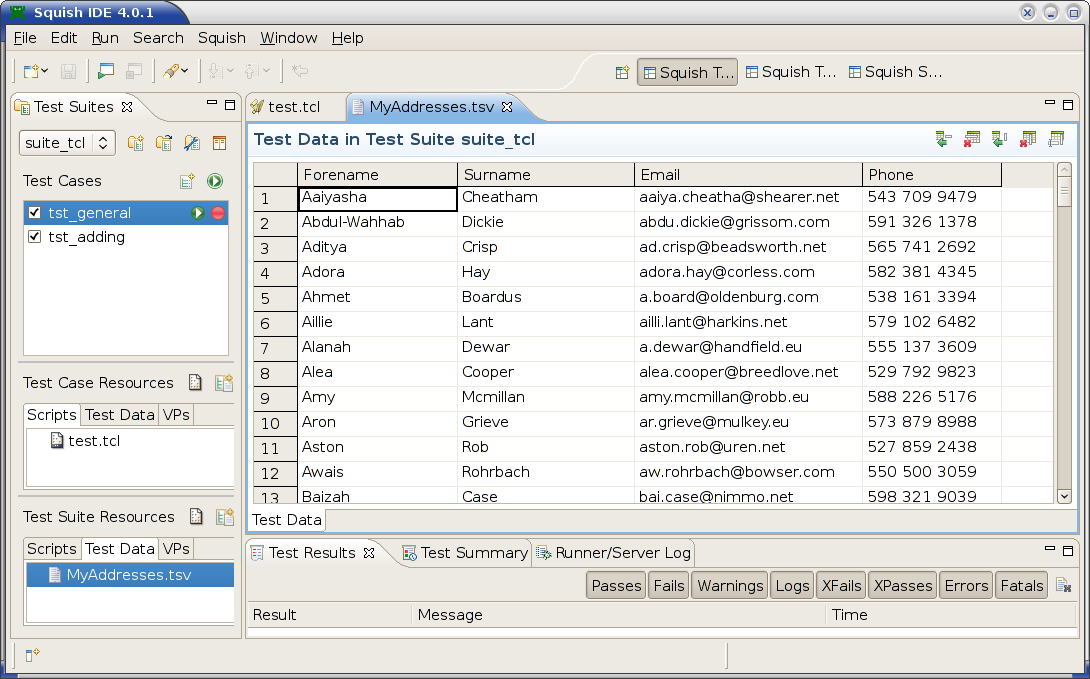Run the whole test suite via green play icon
1090x679 pixels.
(x=215, y=181)
